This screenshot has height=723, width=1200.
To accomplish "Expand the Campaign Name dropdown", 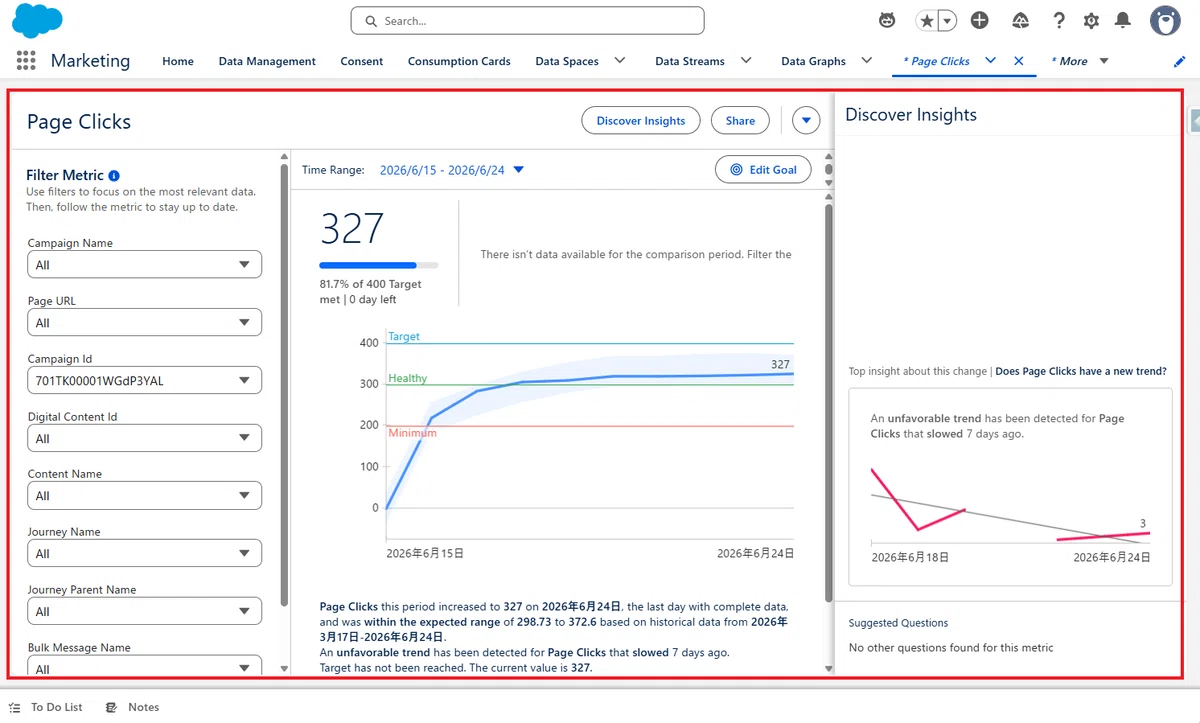I will (144, 264).
